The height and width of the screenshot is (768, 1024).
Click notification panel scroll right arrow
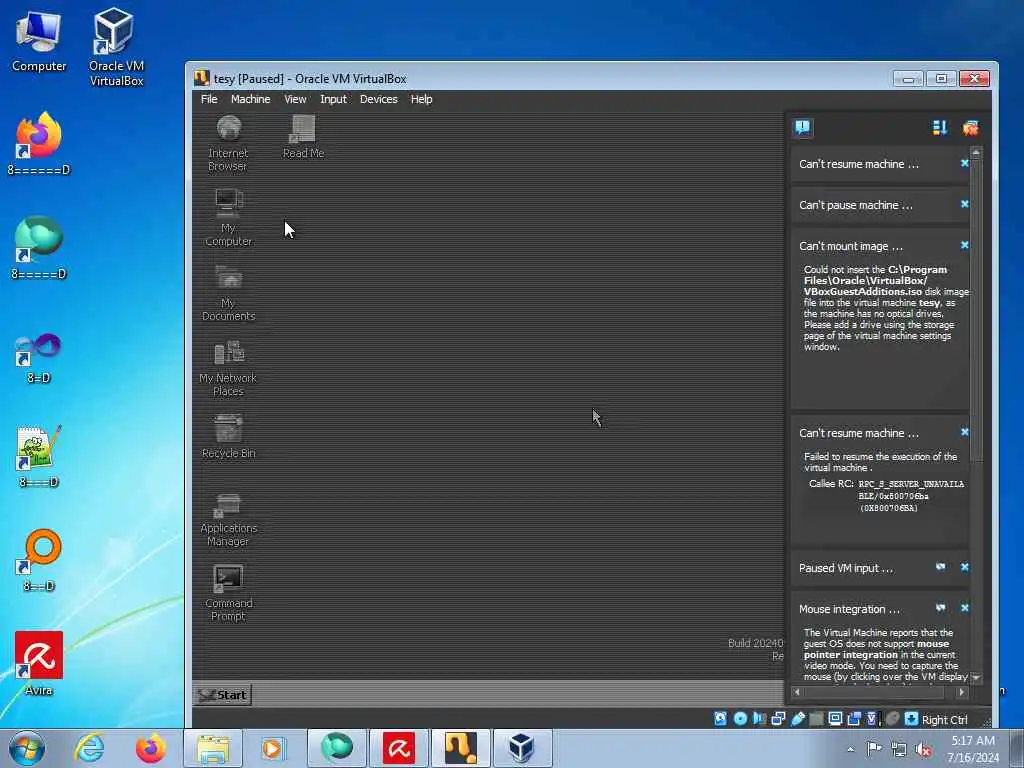[x=961, y=692]
